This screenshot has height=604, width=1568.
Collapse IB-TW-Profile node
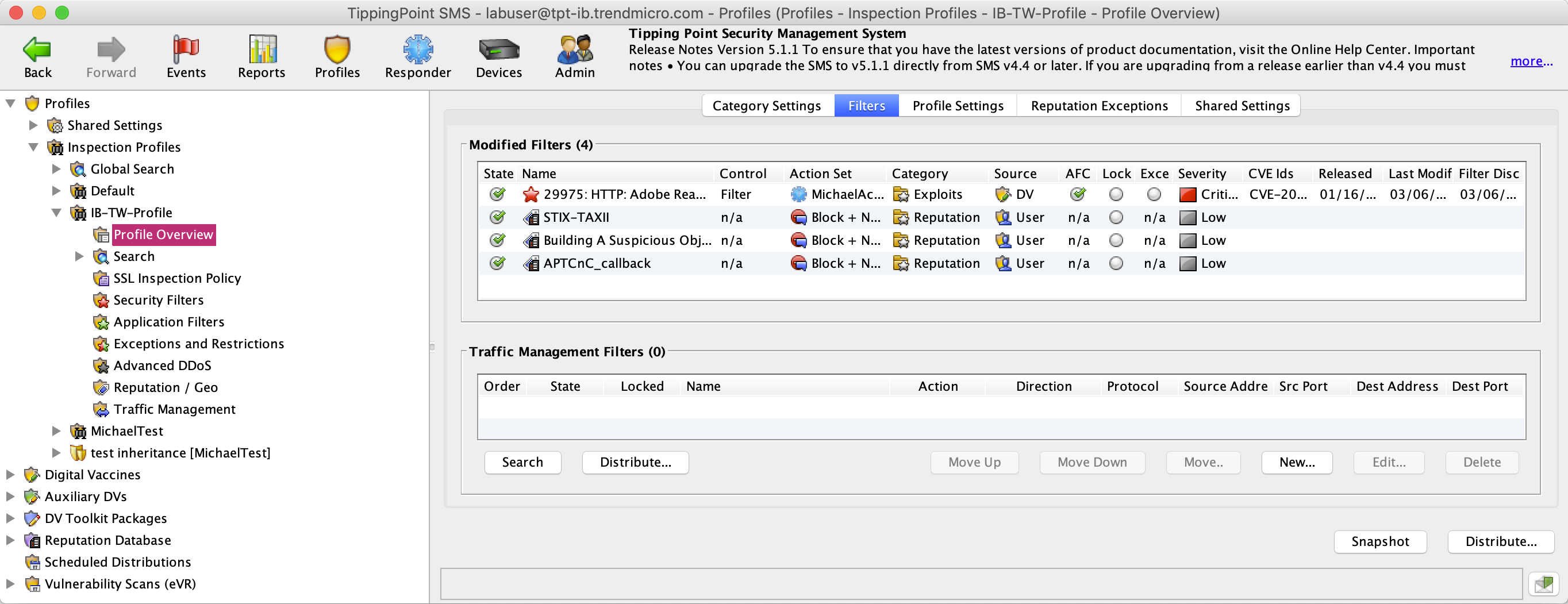coord(56,213)
